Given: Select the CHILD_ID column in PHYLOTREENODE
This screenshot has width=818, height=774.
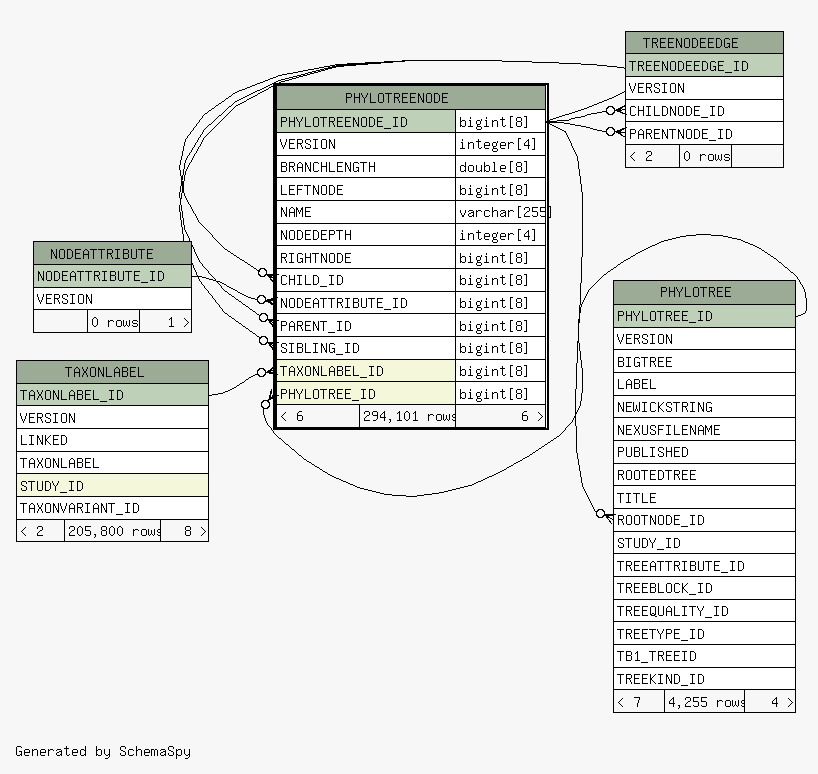Looking at the screenshot, I should pyautogui.click(x=366, y=280).
